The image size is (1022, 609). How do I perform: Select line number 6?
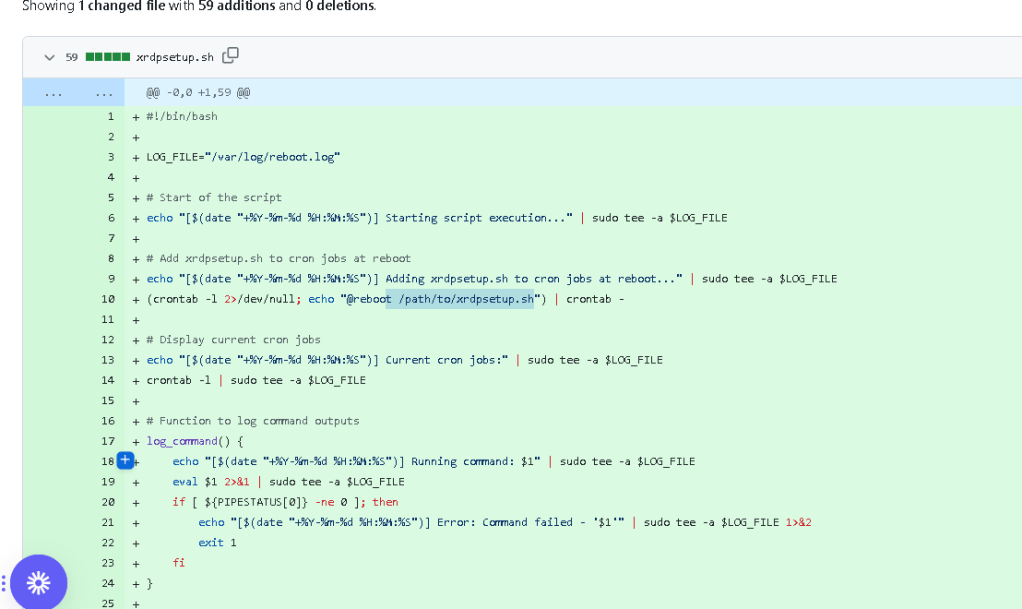coord(111,218)
